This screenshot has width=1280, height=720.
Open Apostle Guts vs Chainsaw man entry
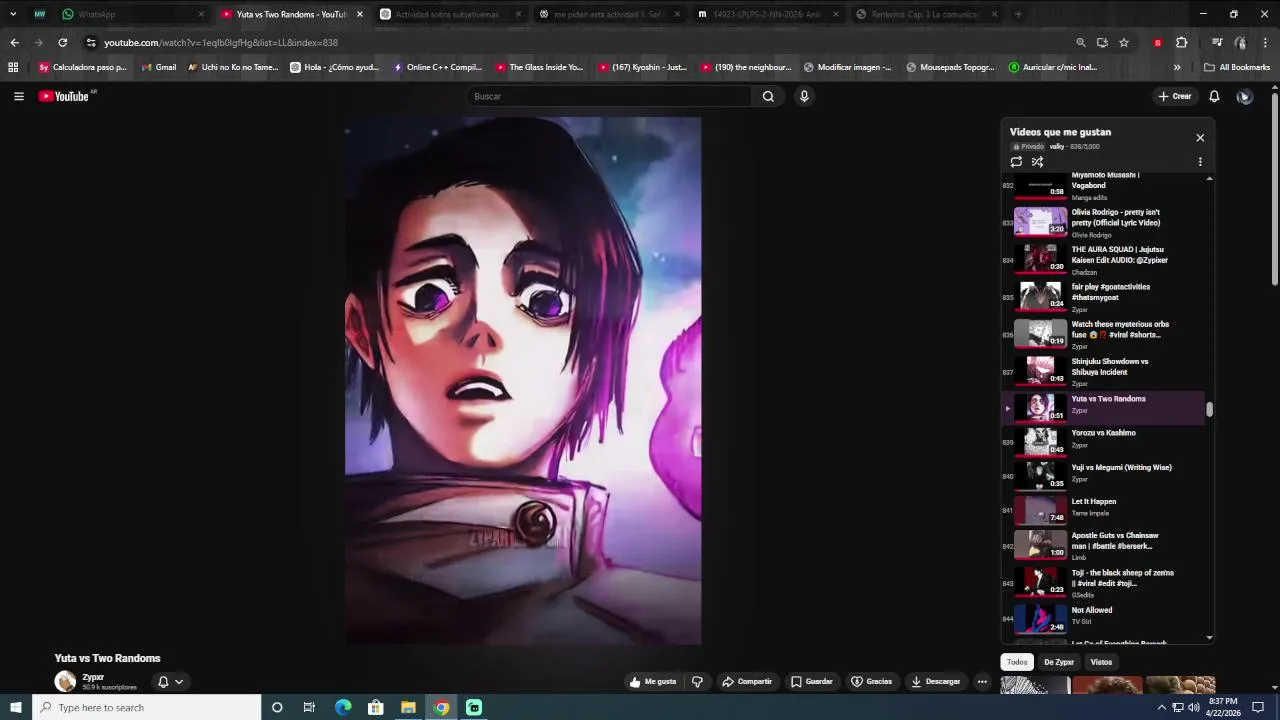coord(1105,546)
